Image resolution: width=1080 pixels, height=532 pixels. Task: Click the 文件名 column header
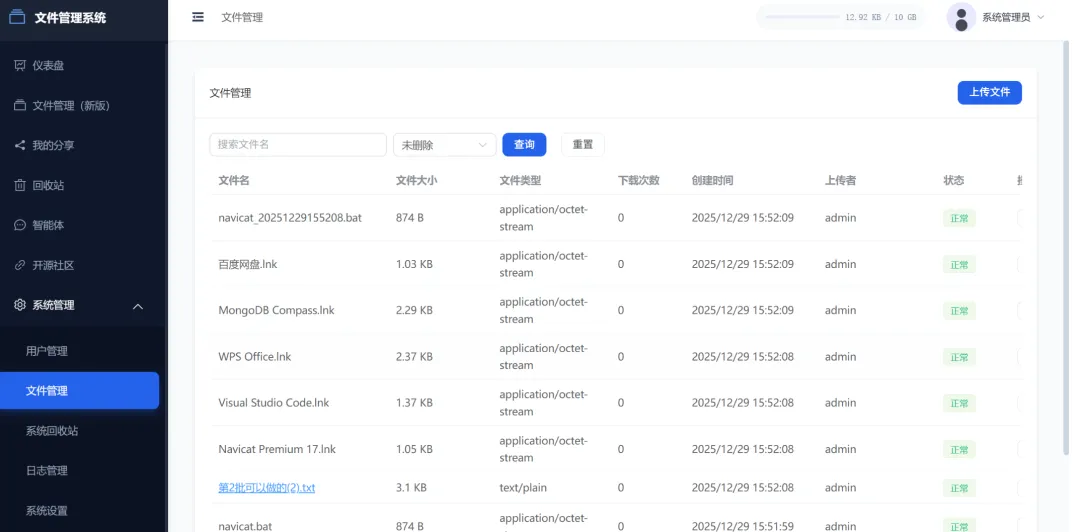pos(233,181)
